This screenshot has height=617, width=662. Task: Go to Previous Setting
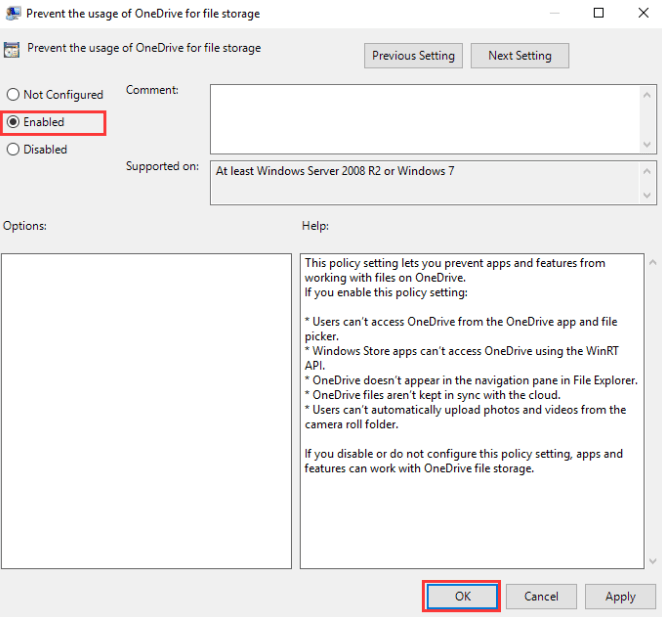coord(413,56)
